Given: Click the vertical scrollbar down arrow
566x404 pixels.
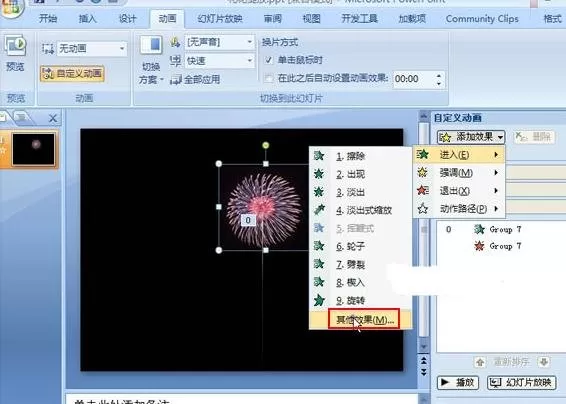Looking at the screenshot, I should coord(424,347).
